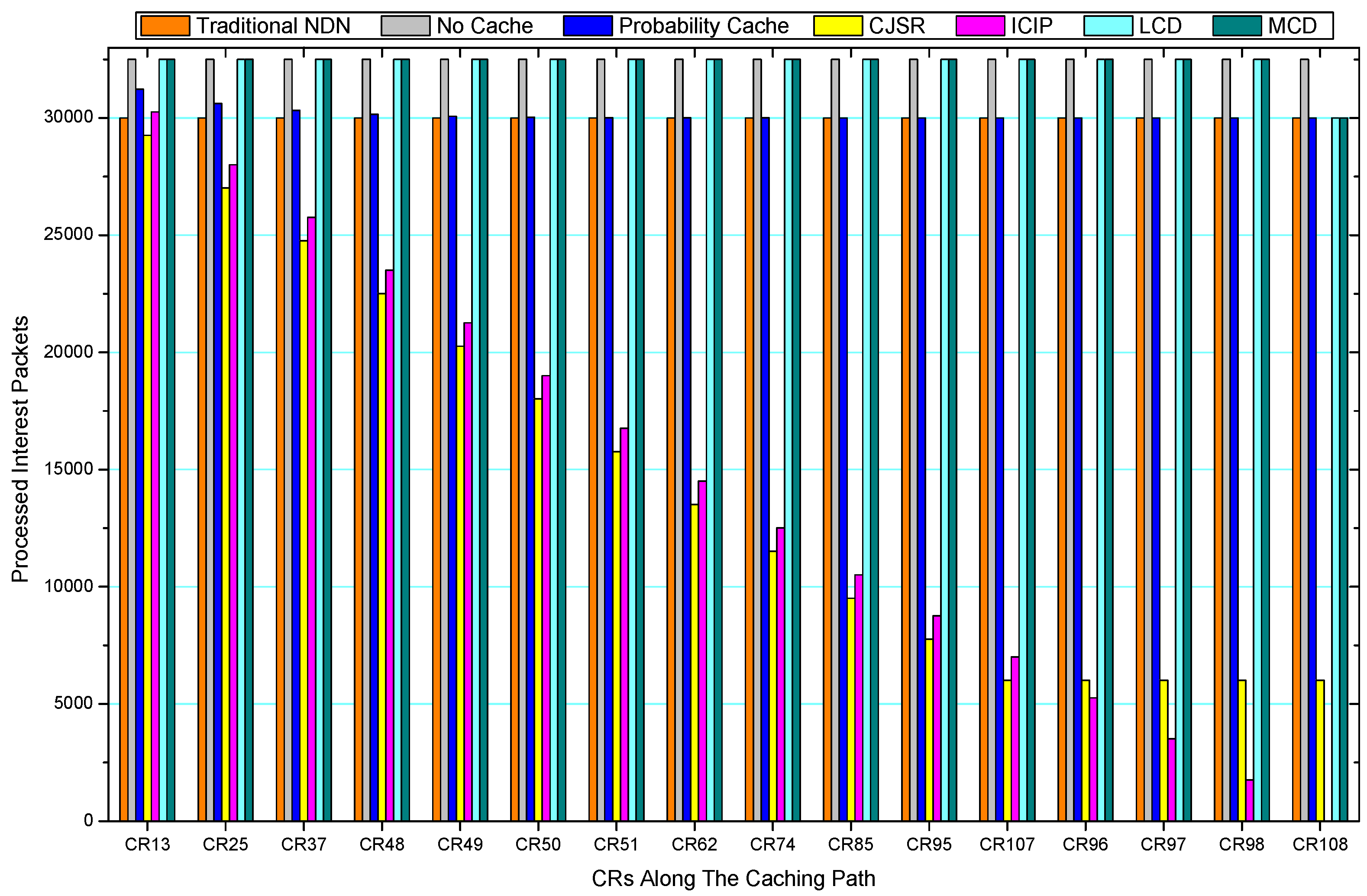Click the gray No Cache legend swatch
The width and height of the screenshot is (1367, 896).
click(x=405, y=26)
